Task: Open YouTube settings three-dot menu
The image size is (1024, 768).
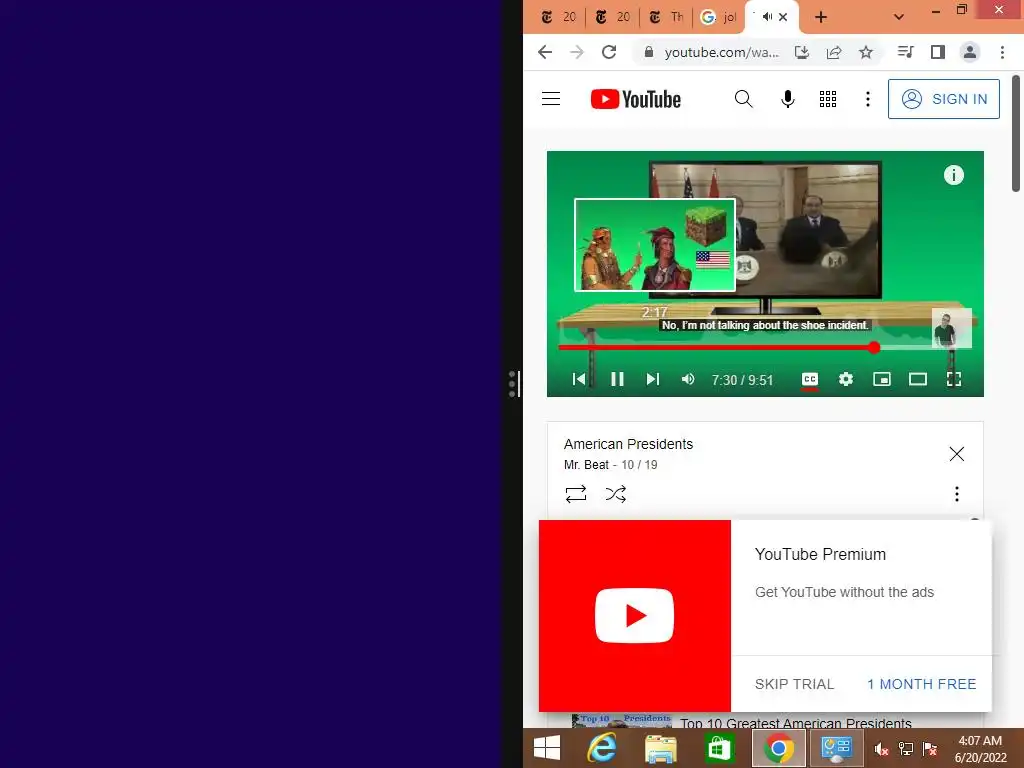Action: tap(867, 99)
